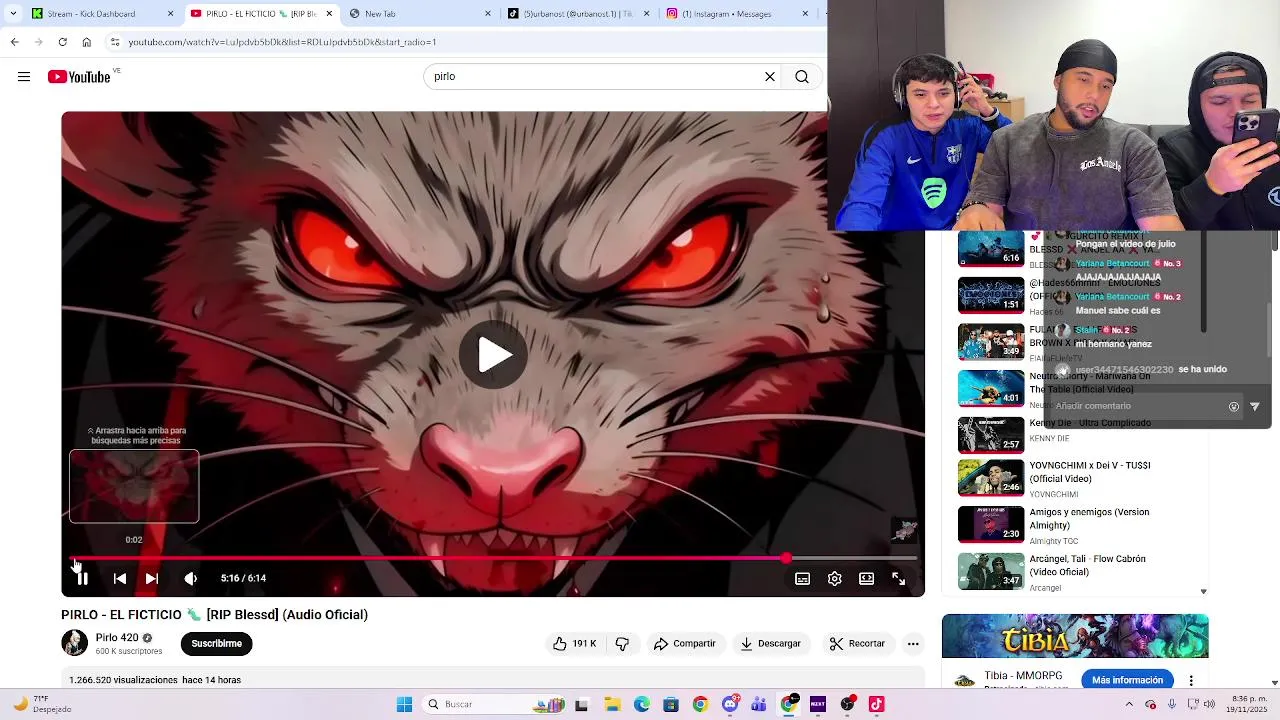The image size is (1280, 720).
Task: Go back with the browser back arrow
Action: pos(14,42)
